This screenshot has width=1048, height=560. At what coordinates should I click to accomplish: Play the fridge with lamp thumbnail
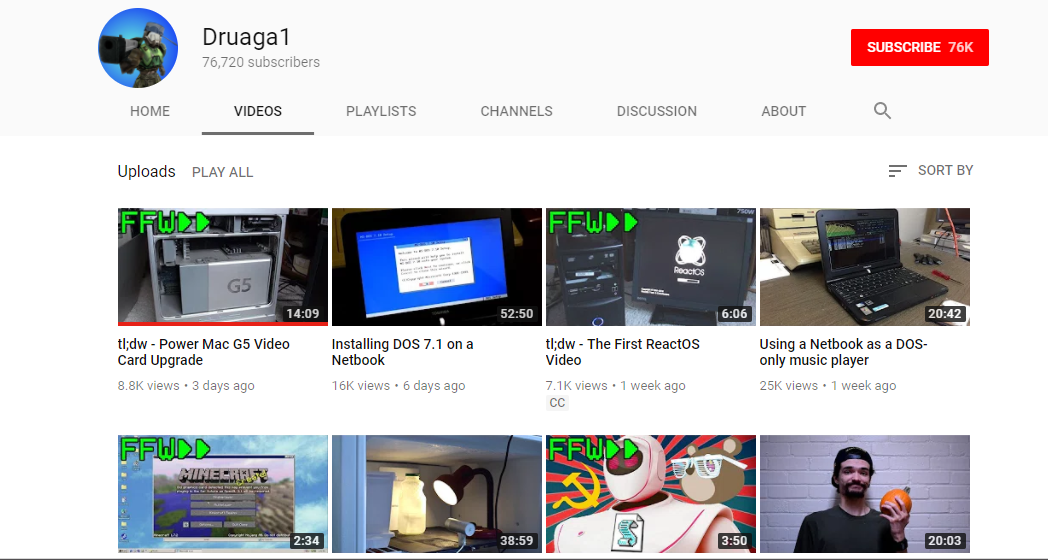(x=436, y=494)
